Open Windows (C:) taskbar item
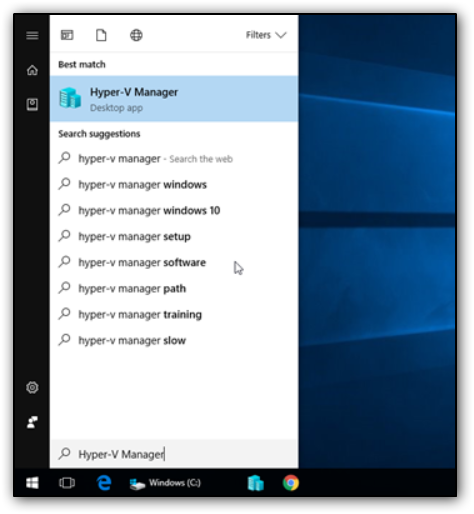The width and height of the screenshot is (474, 514). pyautogui.click(x=166, y=483)
